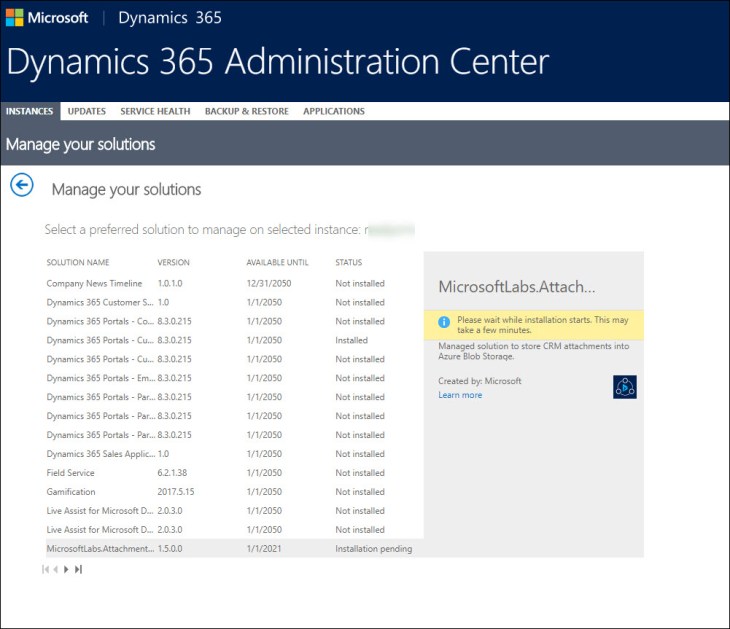Select the Gamification solution row

point(71,492)
